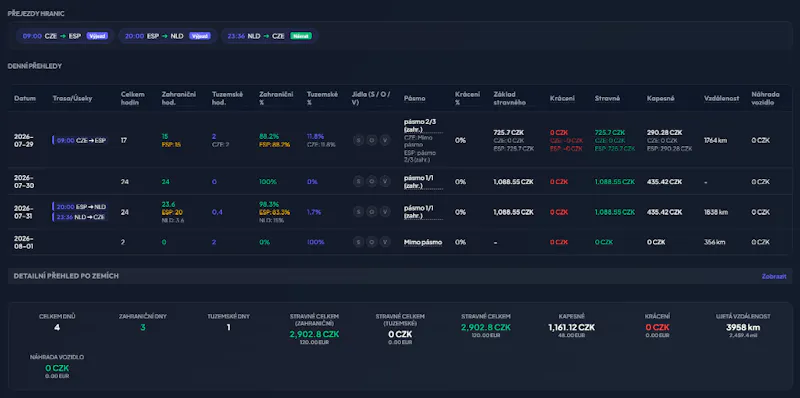Select the 20:00 ESP → NLD border crossing chip
Screen dimensions: 800x398
point(168,36)
